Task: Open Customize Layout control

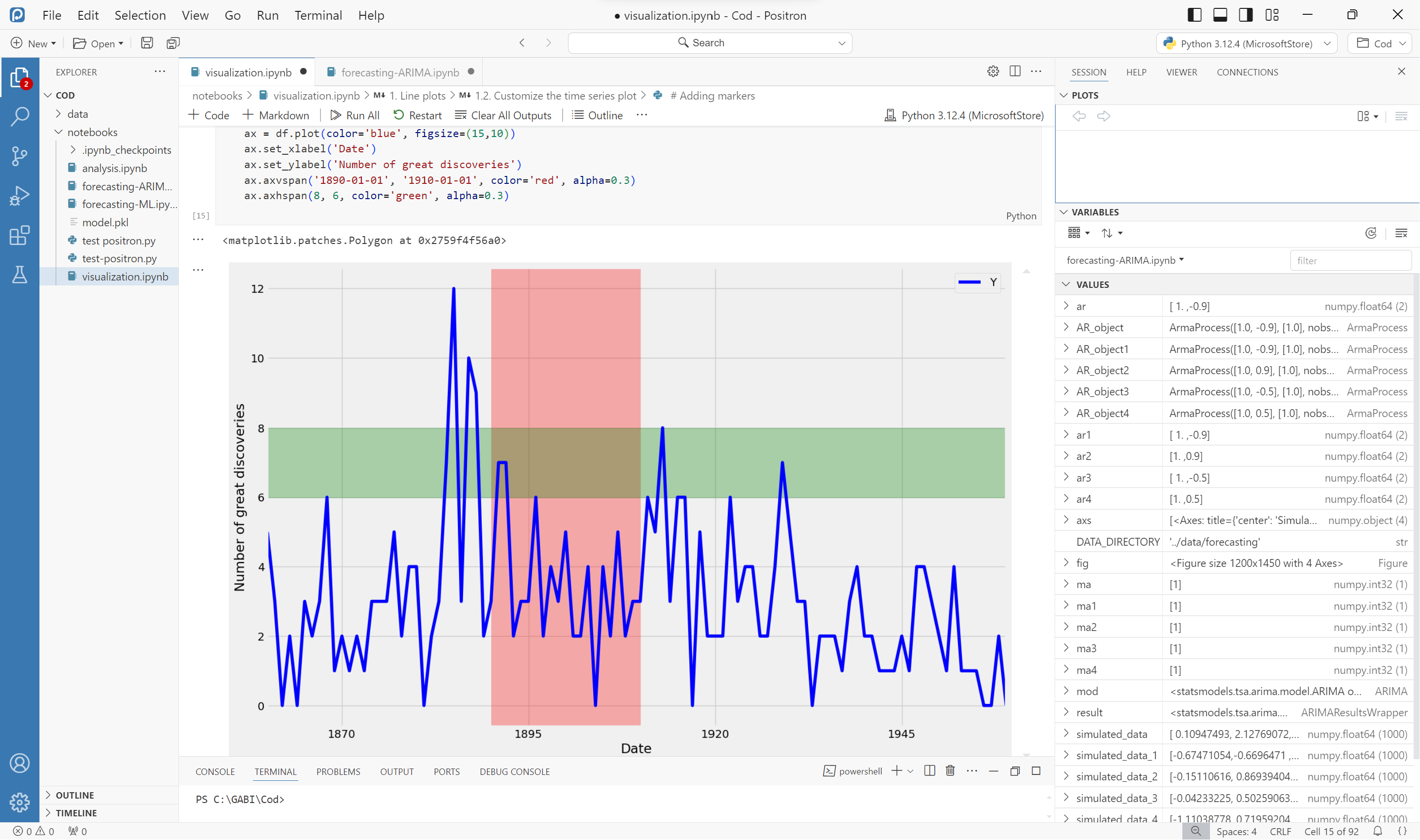Action: 1272,15
